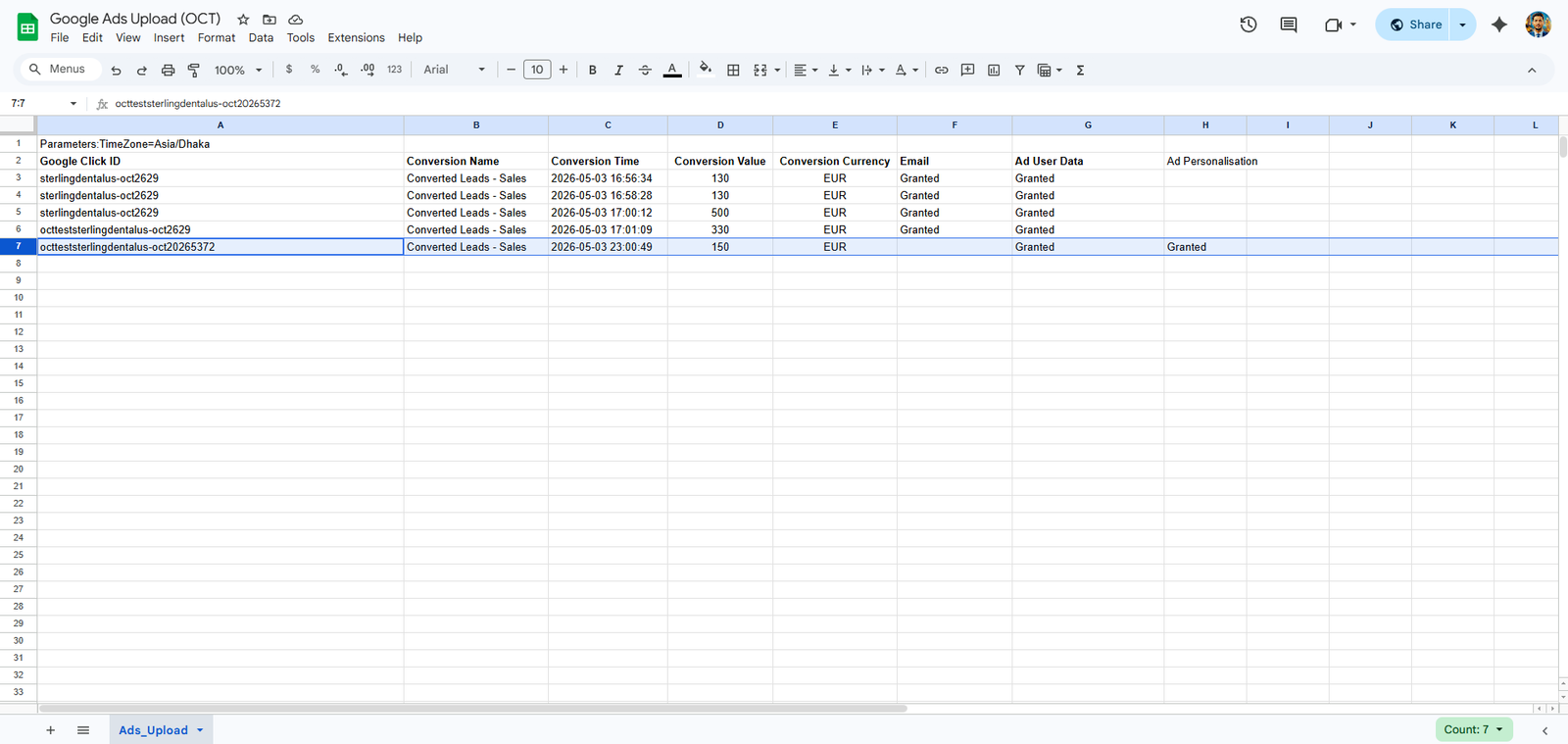This screenshot has height=744, width=1568.
Task: Expand the Share options arrow
Action: click(x=1462, y=25)
